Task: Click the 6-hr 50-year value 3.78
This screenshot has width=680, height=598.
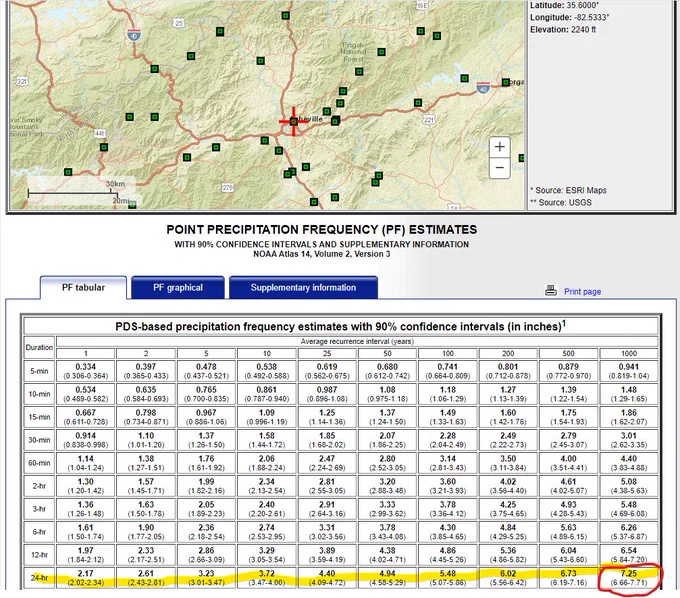Action: pos(387,527)
